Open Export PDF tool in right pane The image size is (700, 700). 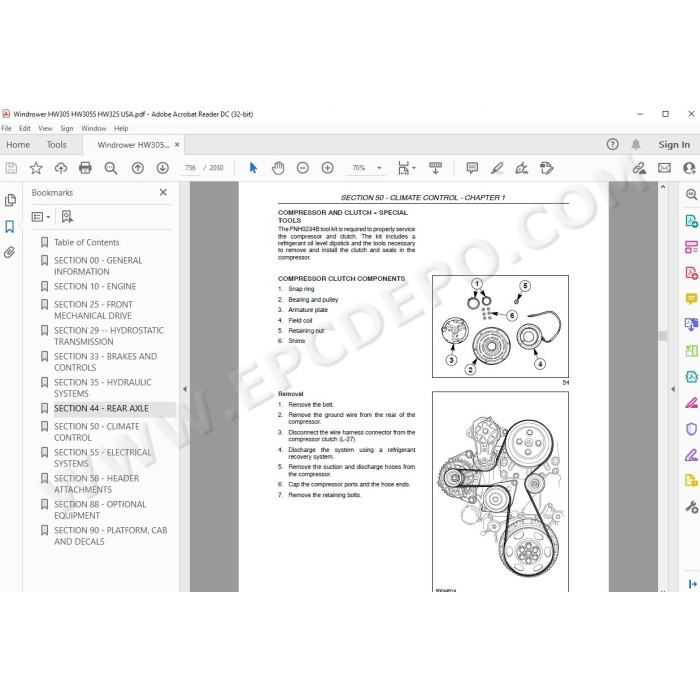(691, 221)
